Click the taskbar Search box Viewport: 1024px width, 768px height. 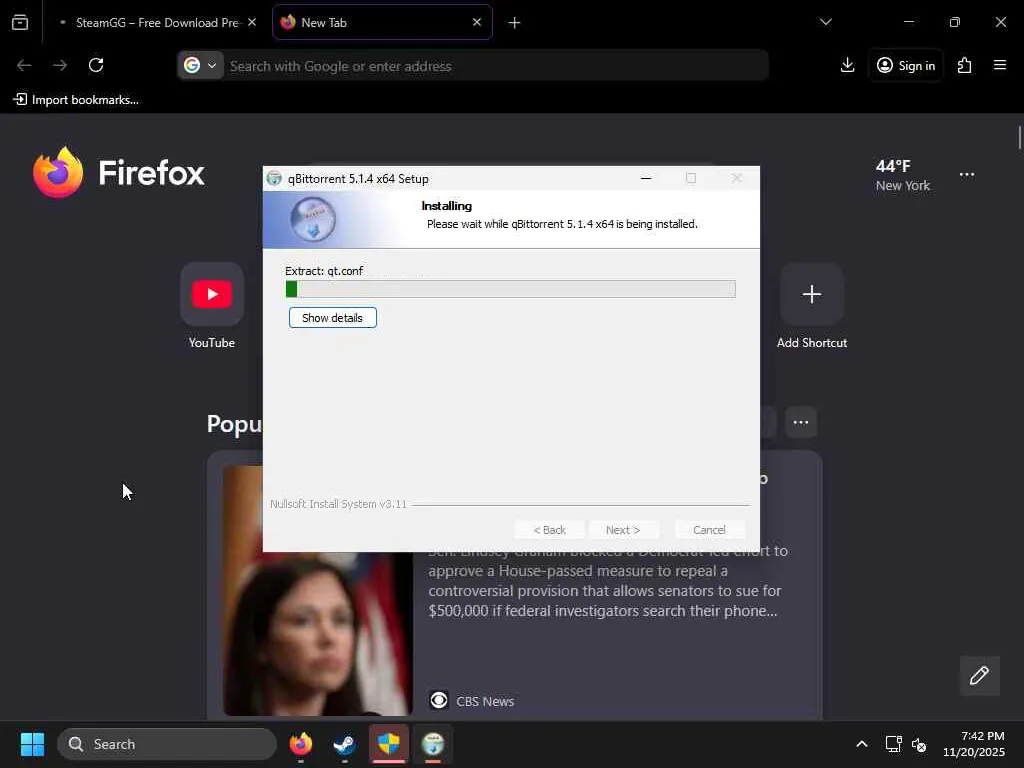167,744
